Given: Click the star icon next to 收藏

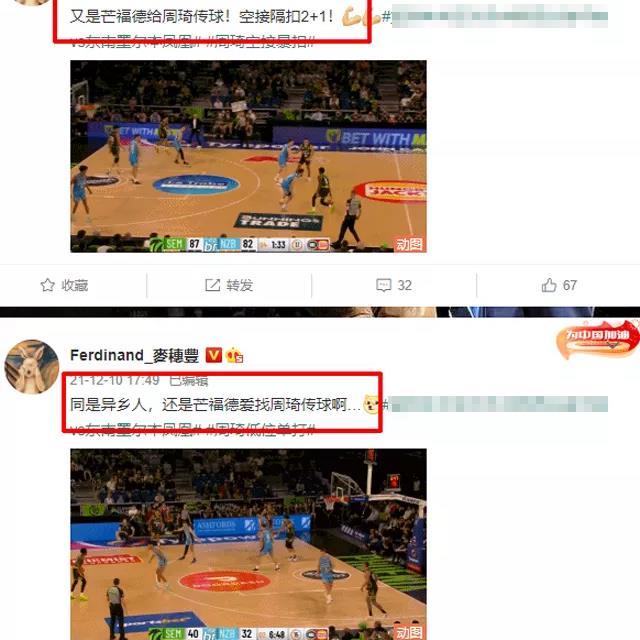Looking at the screenshot, I should 47,285.
